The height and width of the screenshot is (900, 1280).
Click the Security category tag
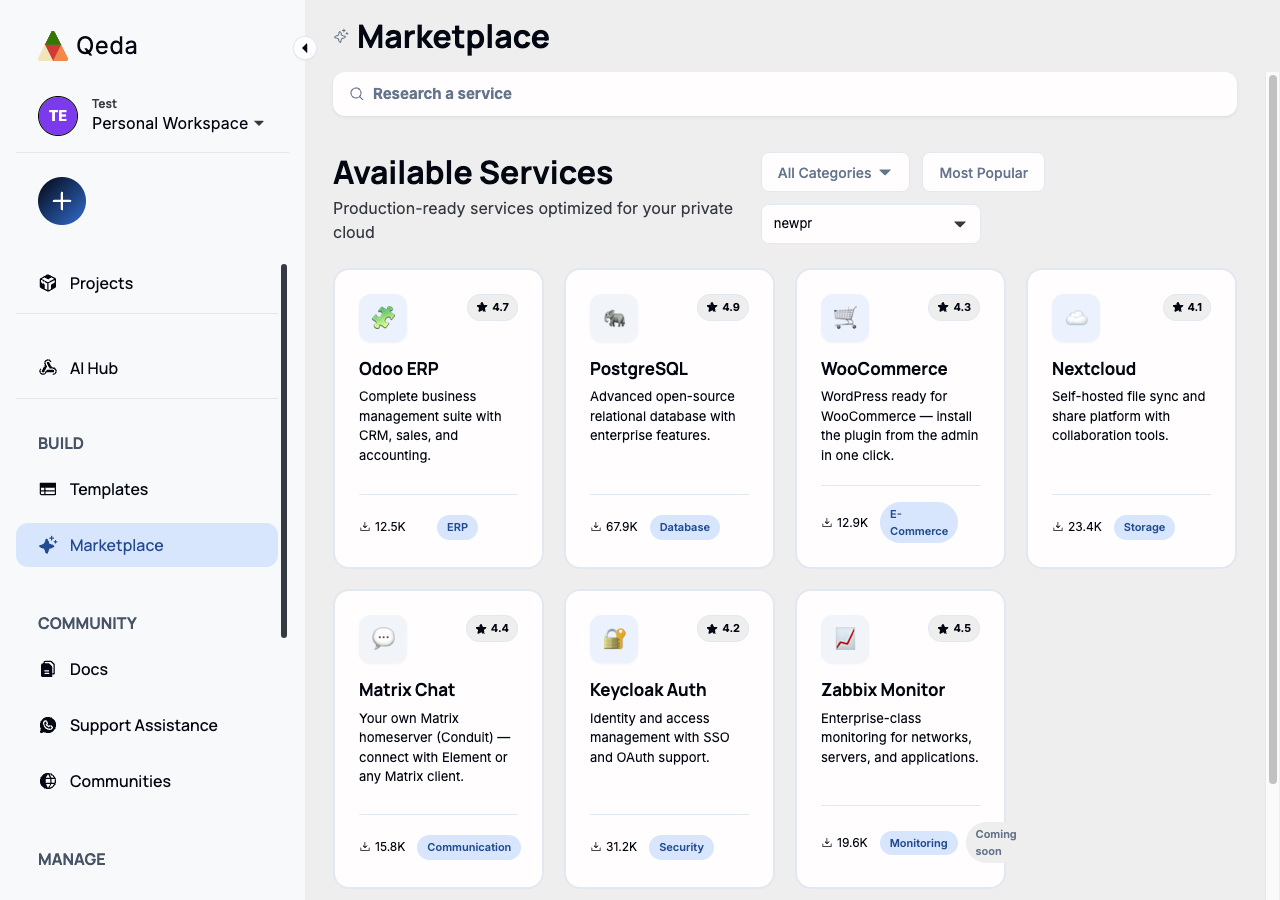click(682, 847)
